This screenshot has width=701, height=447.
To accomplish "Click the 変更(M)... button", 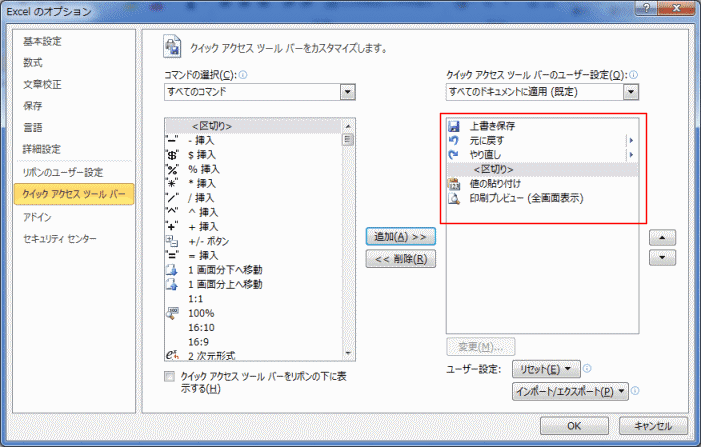I will (x=481, y=346).
